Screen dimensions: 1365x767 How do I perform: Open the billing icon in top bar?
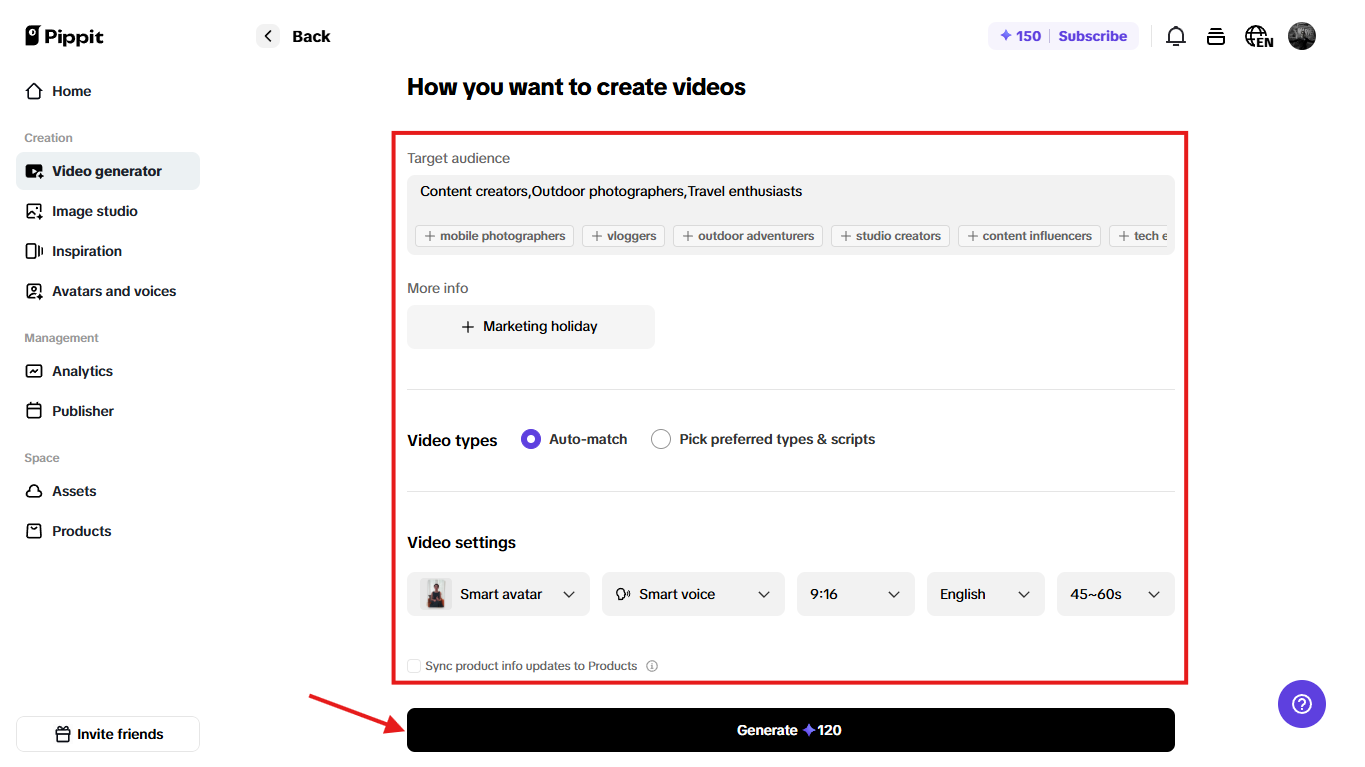pos(1215,36)
